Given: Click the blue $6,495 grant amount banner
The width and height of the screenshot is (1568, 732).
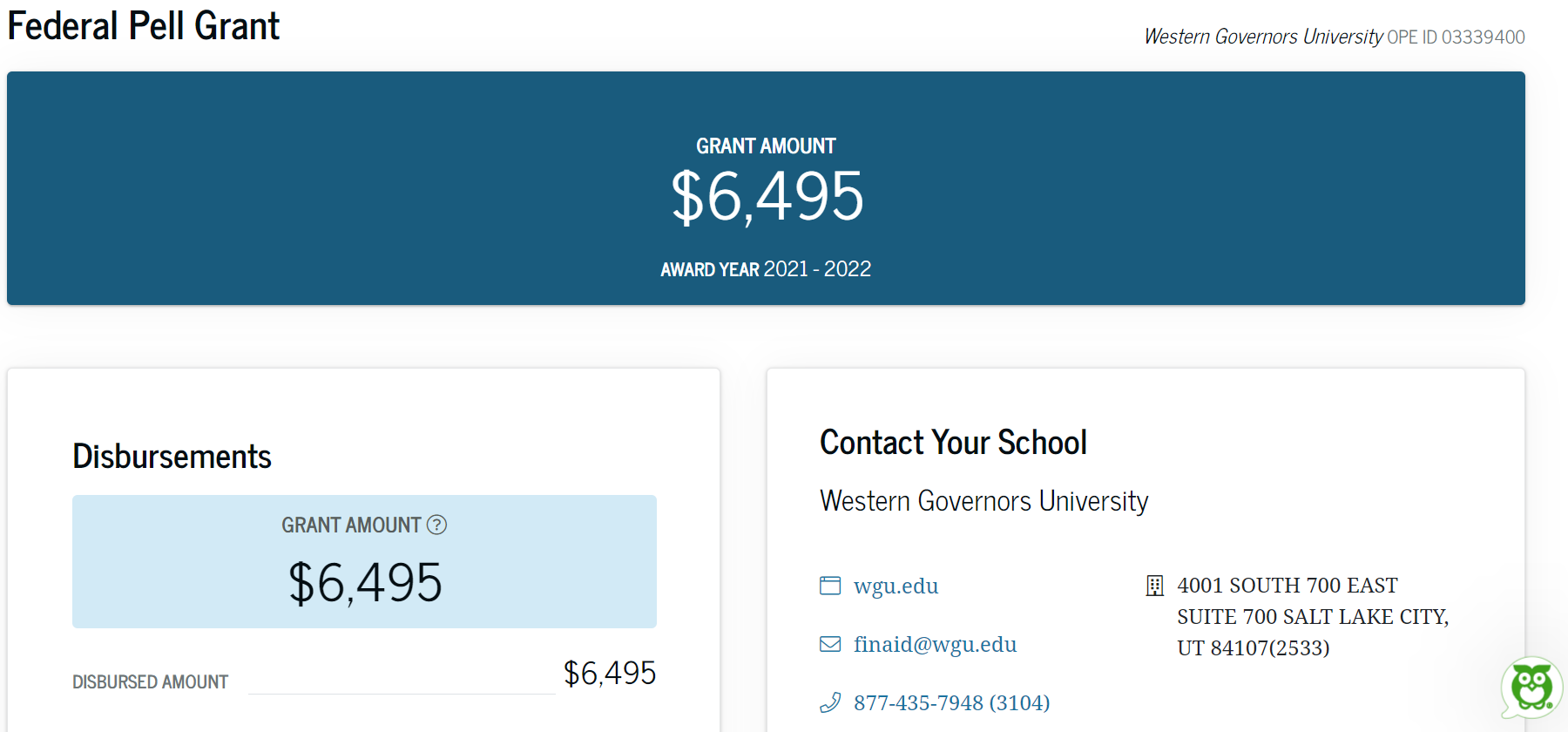Looking at the screenshot, I should [x=766, y=188].
